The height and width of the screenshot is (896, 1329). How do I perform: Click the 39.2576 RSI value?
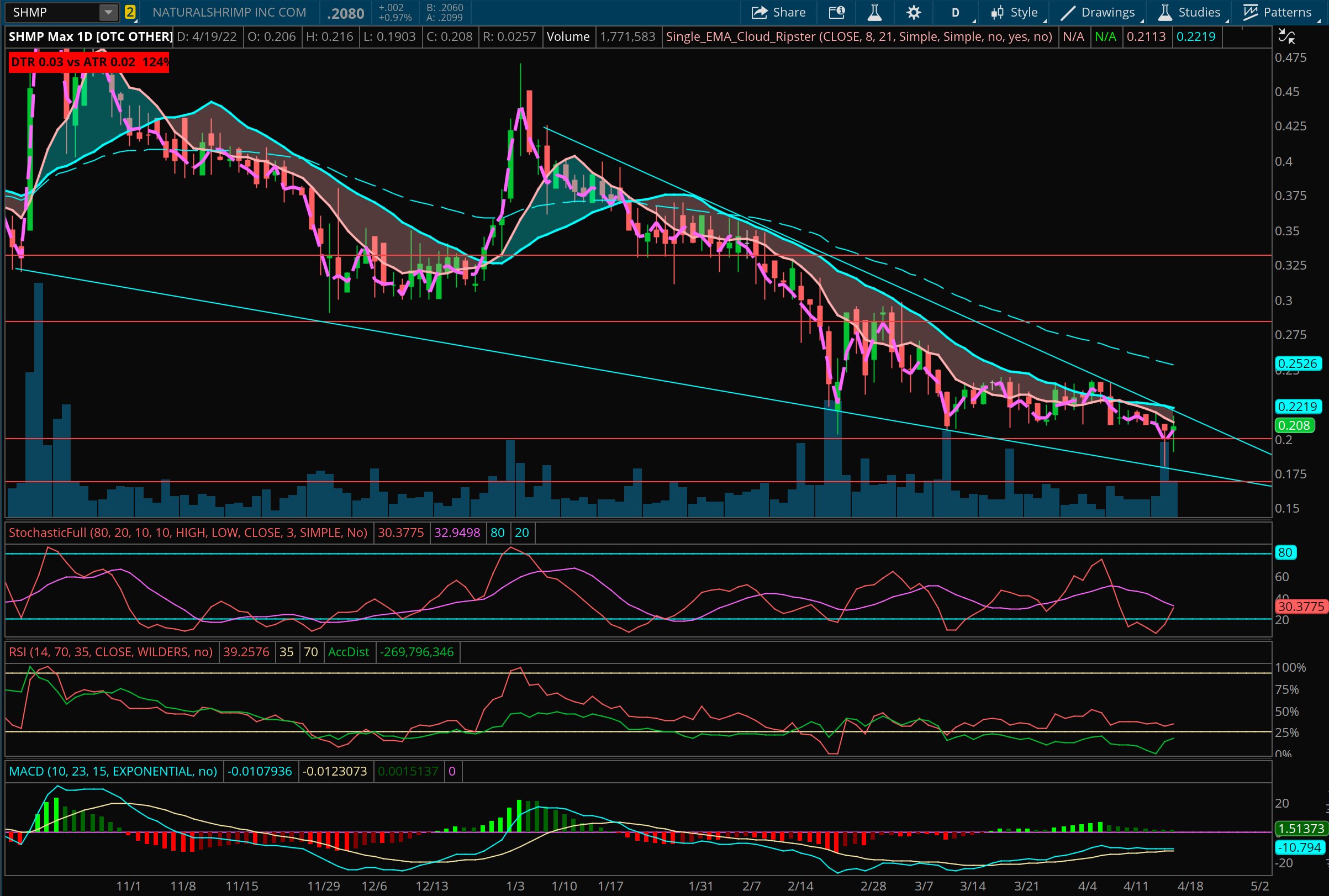[x=246, y=652]
